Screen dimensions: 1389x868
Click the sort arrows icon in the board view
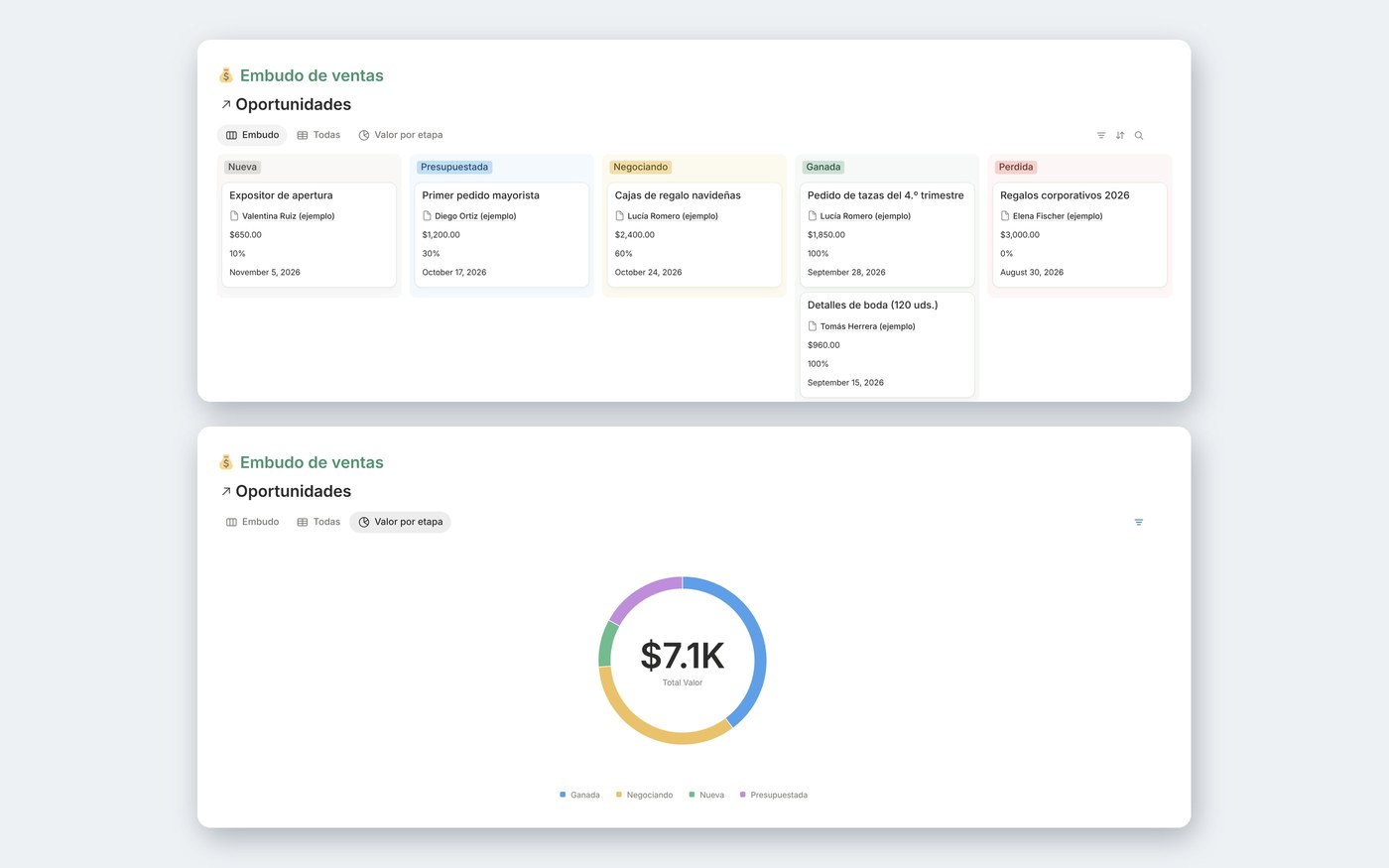click(1120, 135)
